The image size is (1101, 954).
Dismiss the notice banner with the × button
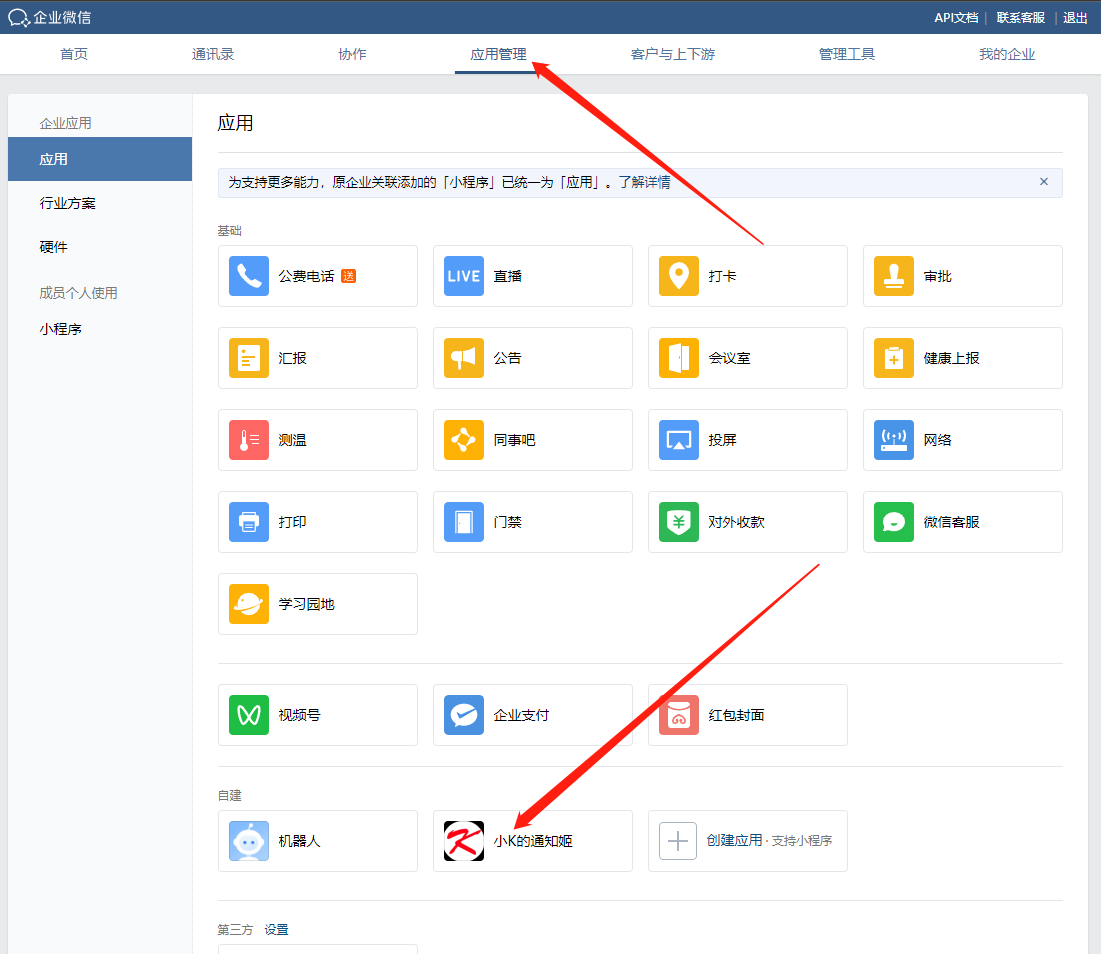point(1044,182)
